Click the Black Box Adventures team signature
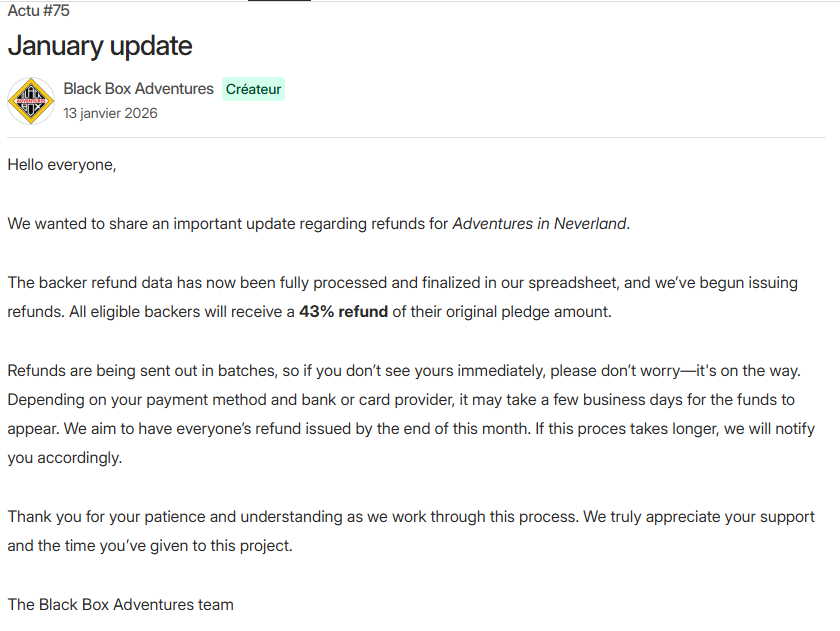Image resolution: width=840 pixels, height=631 pixels. 120,604
